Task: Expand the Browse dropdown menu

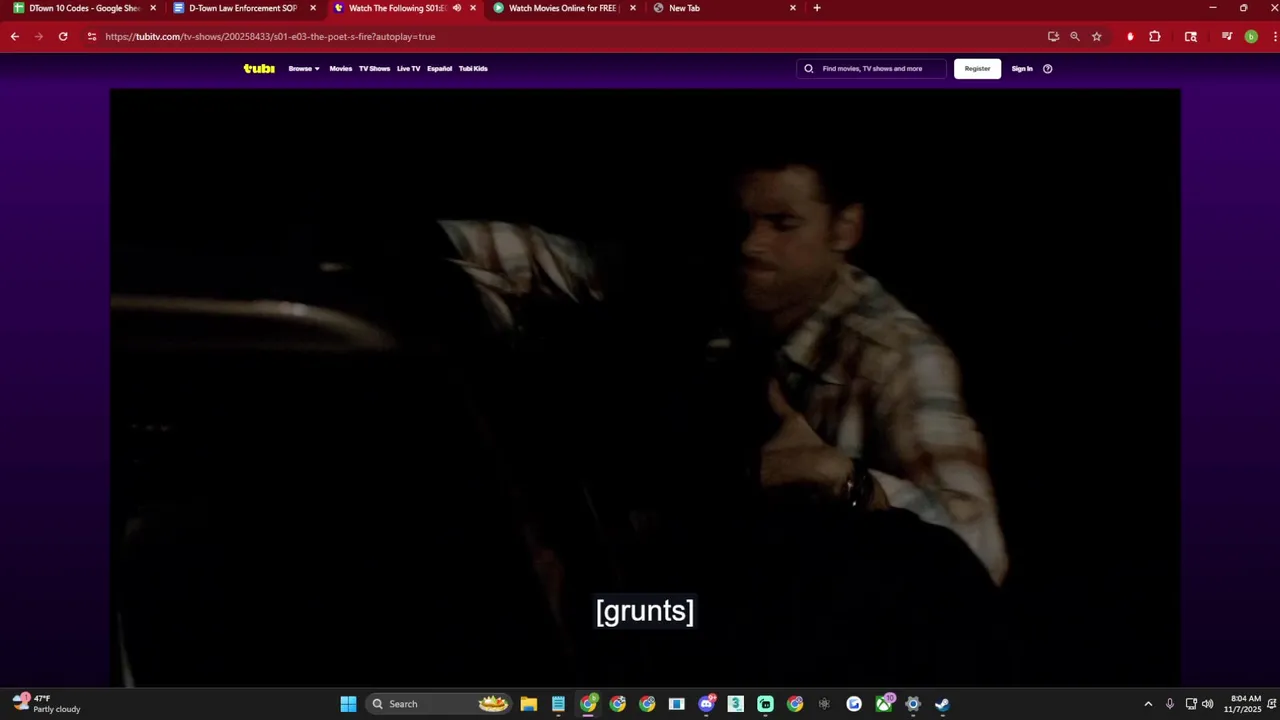Action: coord(304,69)
